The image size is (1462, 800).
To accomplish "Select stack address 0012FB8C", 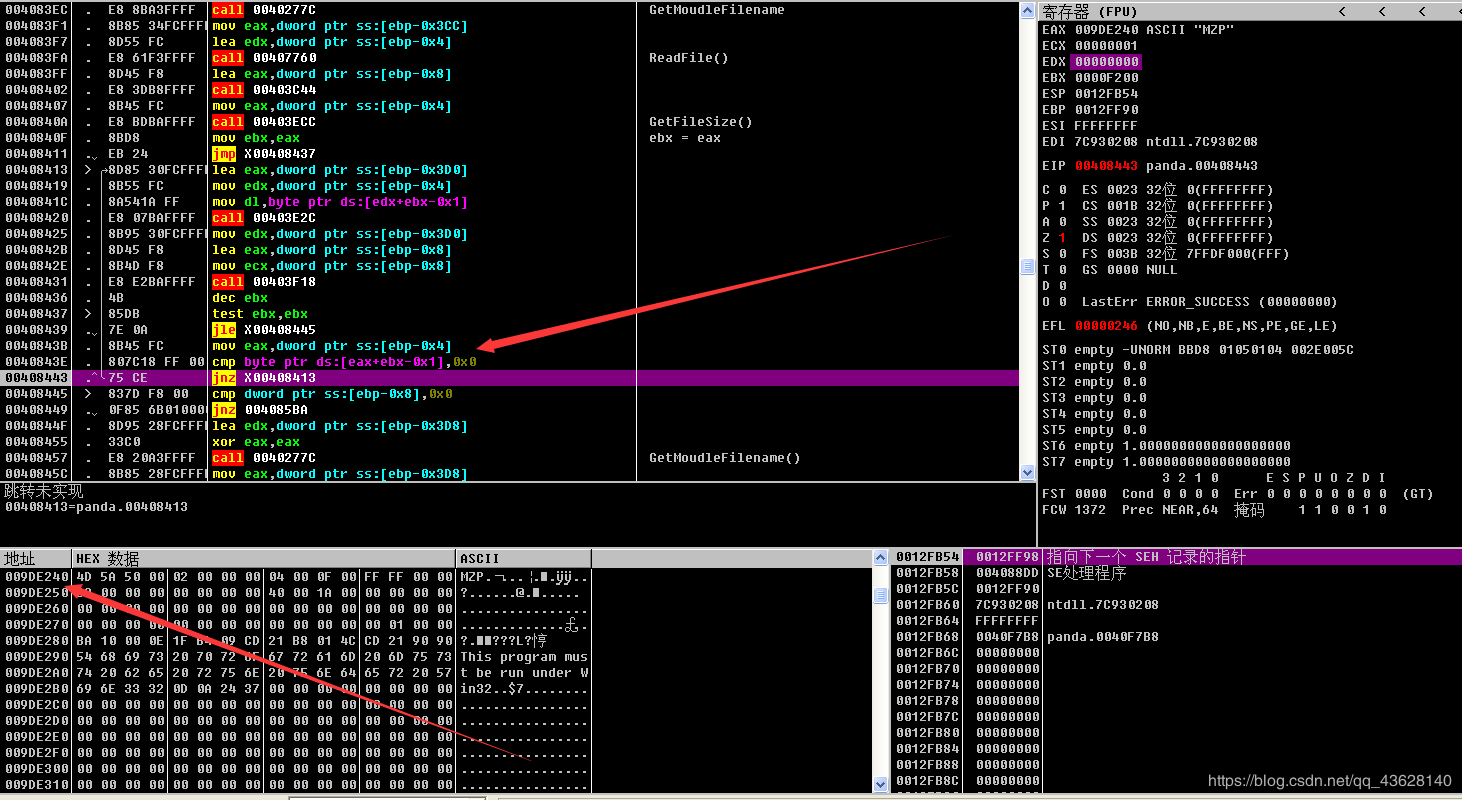I will pos(928,781).
